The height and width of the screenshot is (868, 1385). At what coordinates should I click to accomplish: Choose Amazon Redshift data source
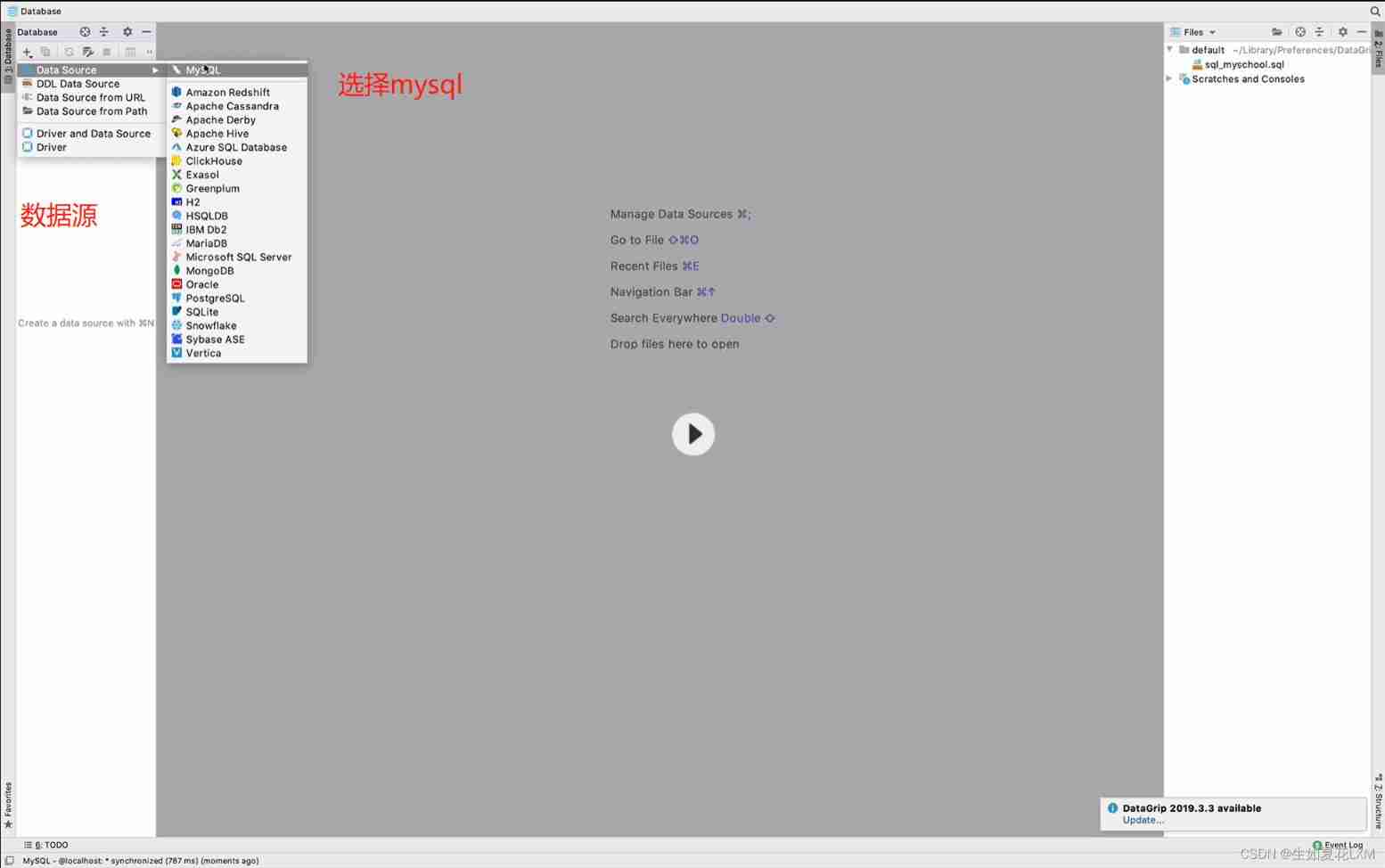tap(237, 92)
